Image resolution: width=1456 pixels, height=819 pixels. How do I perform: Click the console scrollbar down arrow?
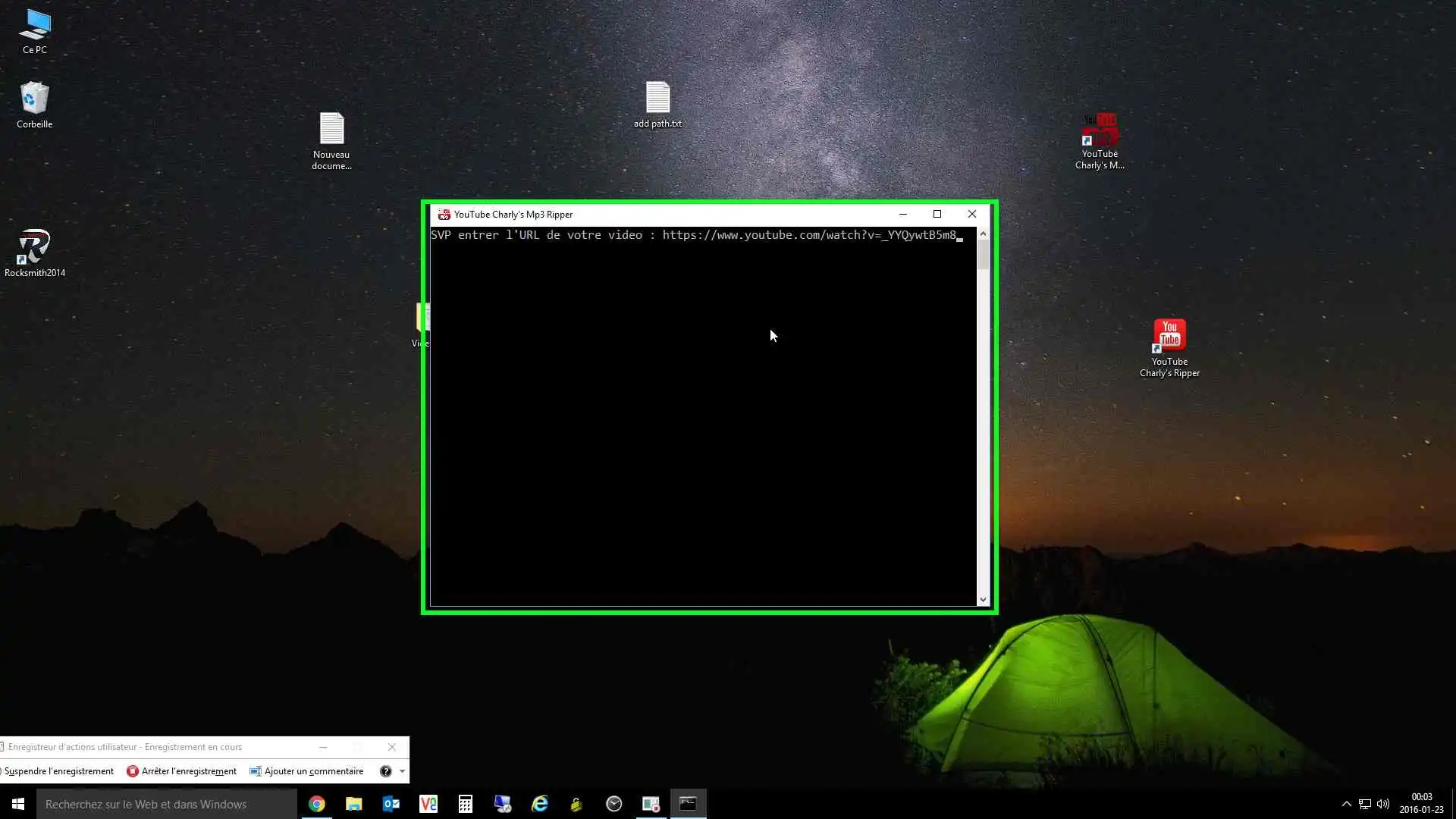pos(984,600)
